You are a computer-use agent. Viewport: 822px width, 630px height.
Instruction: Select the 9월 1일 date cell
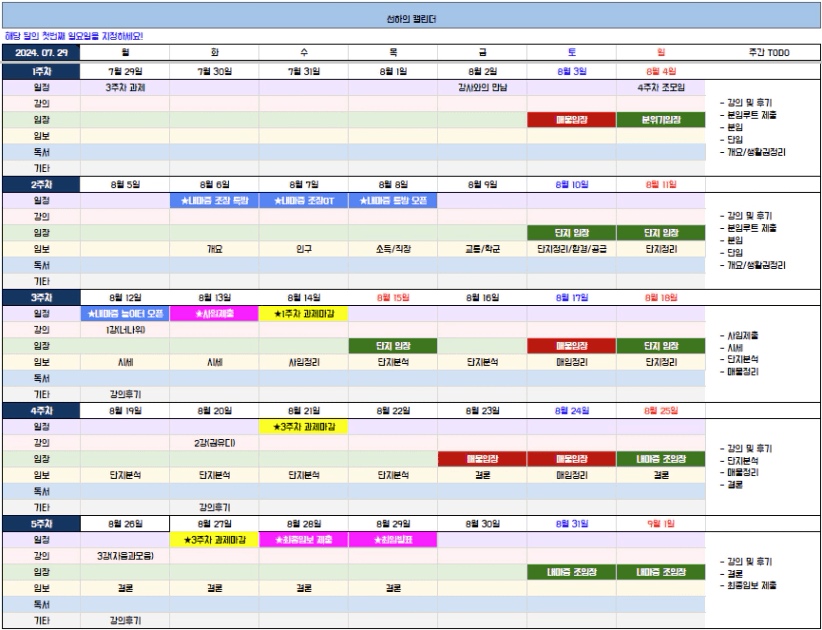(x=660, y=523)
